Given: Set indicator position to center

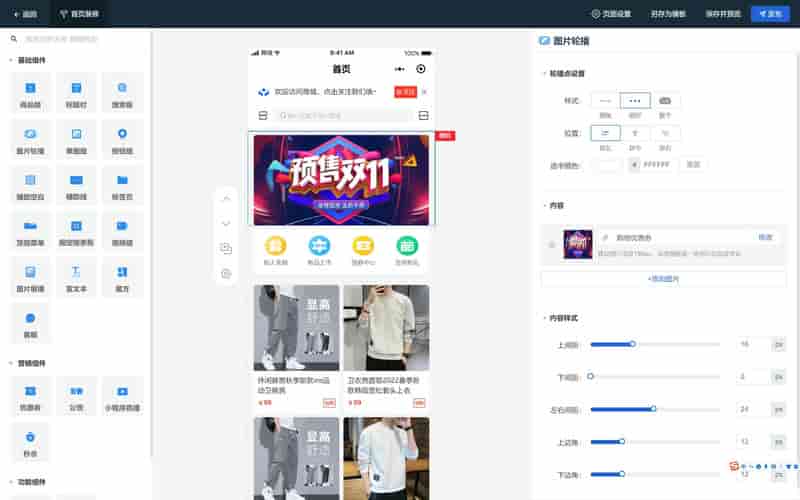Looking at the screenshot, I should (x=635, y=133).
